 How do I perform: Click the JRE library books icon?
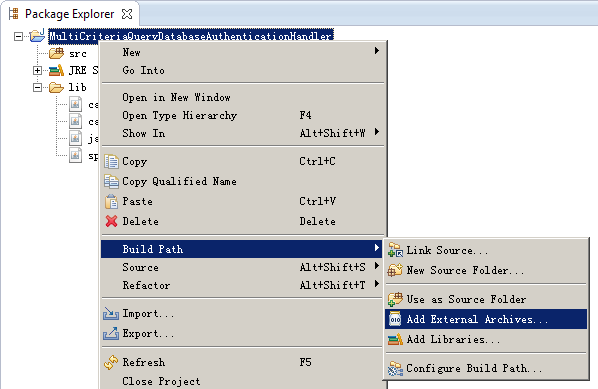(x=56, y=71)
